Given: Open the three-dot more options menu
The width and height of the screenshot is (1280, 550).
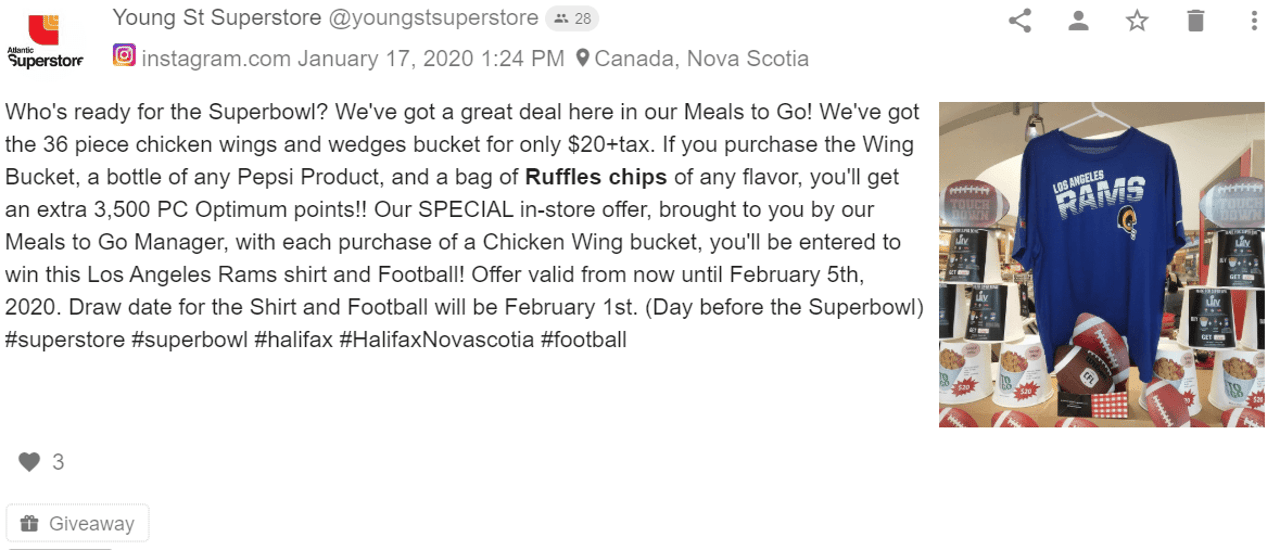Looking at the screenshot, I should pyautogui.click(x=1255, y=20).
